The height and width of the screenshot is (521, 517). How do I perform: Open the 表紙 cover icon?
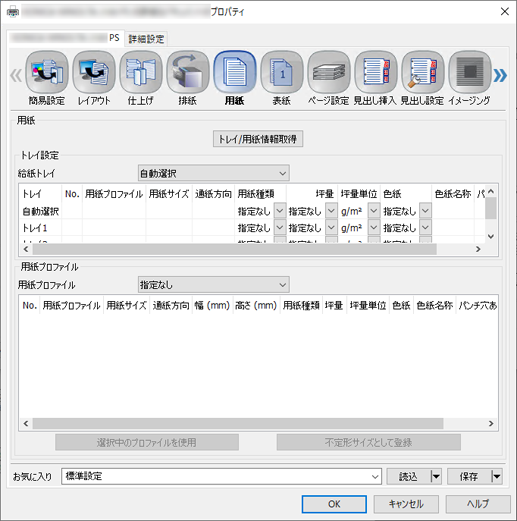point(282,72)
